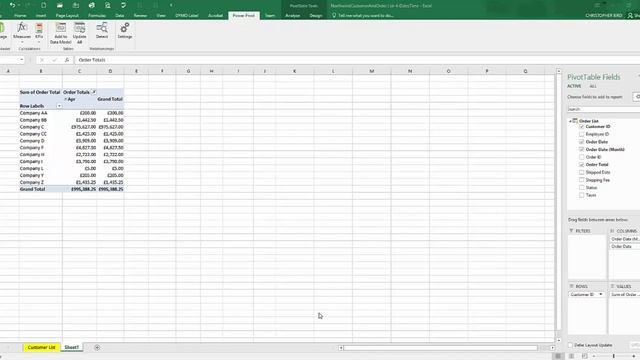Show ALL tables in PivotTable Fields
This screenshot has height=360, width=640.
pos(593,86)
